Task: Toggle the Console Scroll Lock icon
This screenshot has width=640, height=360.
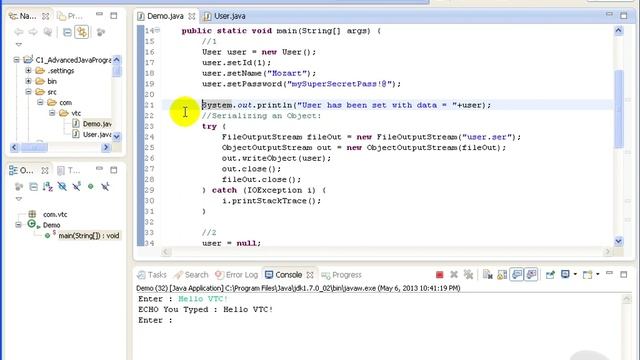Action: coord(502,275)
